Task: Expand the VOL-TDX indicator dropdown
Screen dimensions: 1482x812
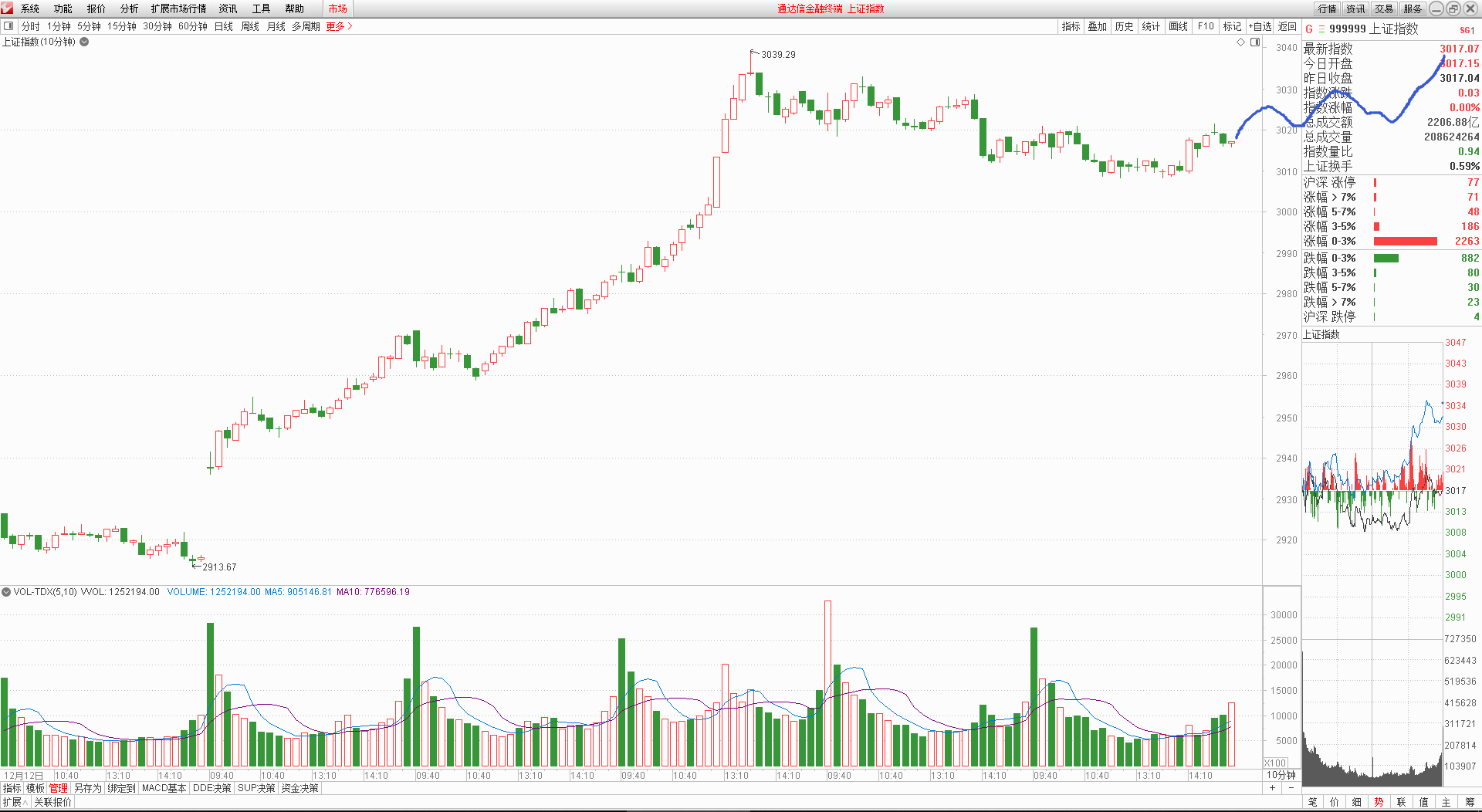Action: (6, 592)
